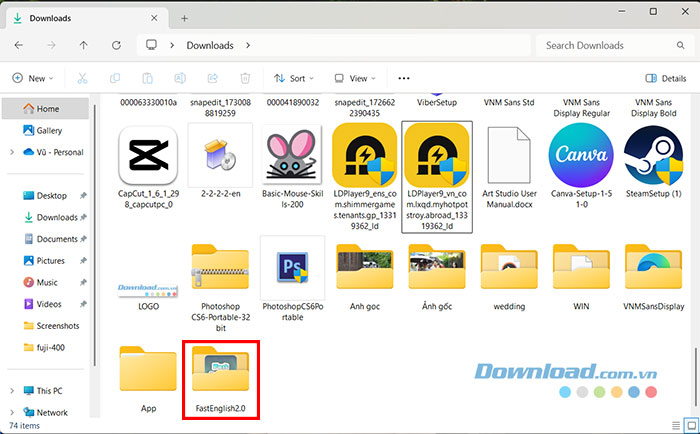Open the Photoshop CS6-Portable-32bit zip folder
The height and width of the screenshot is (434, 700).
220,270
